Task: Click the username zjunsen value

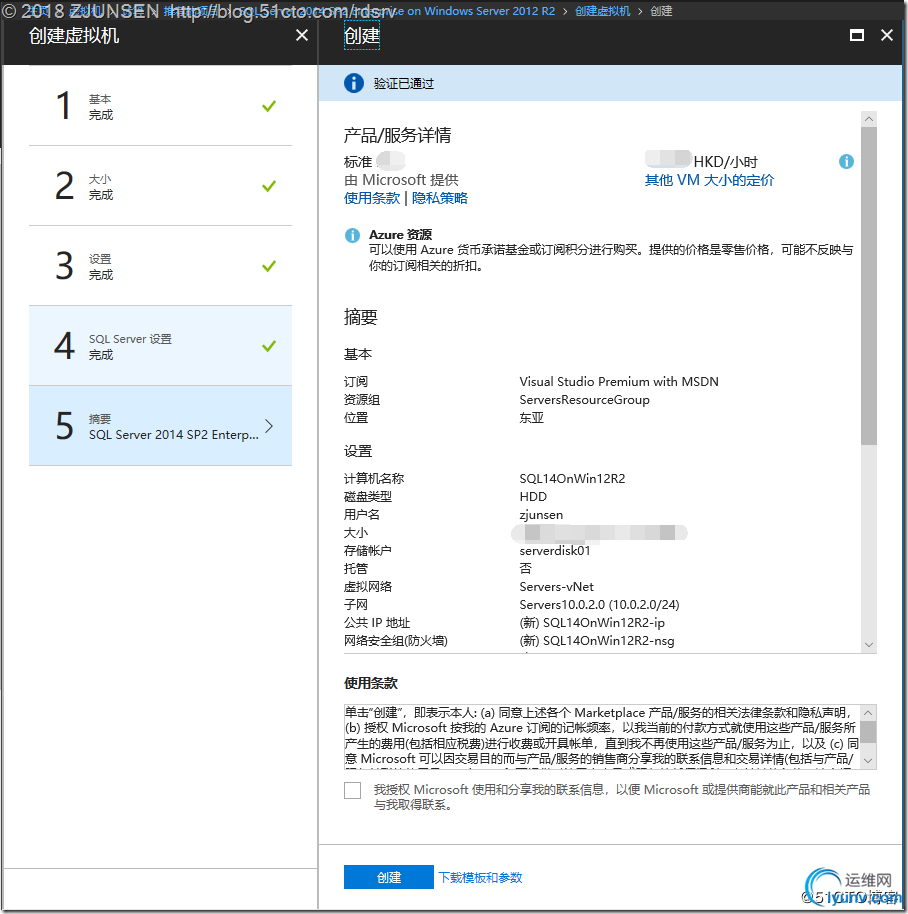Action: (541, 515)
